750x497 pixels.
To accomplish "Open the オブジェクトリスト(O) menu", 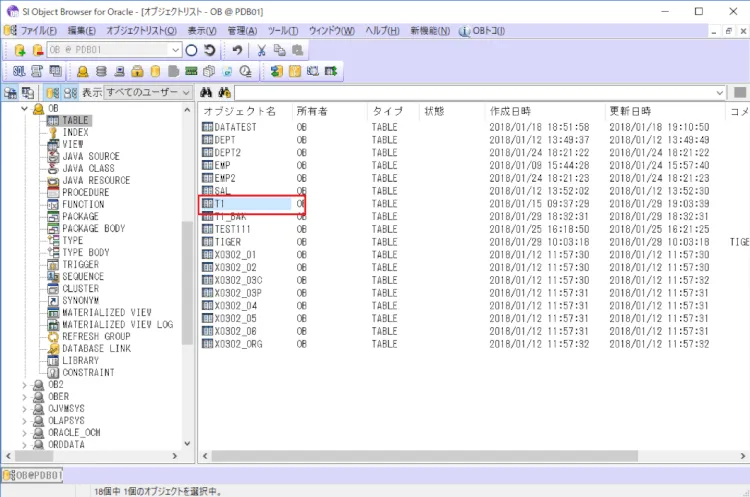I will point(142,31).
